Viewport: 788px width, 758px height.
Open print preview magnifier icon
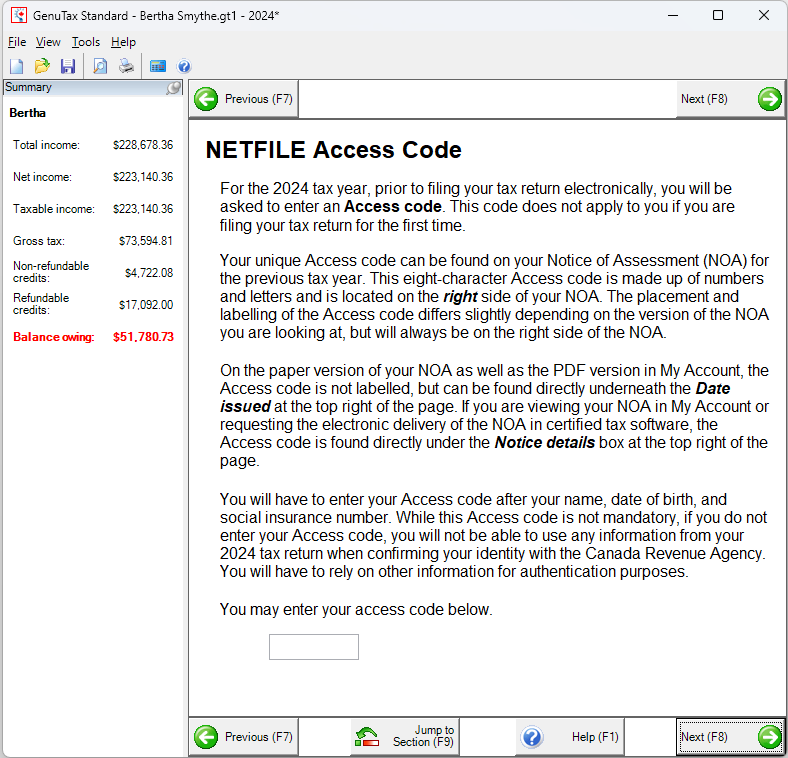100,66
